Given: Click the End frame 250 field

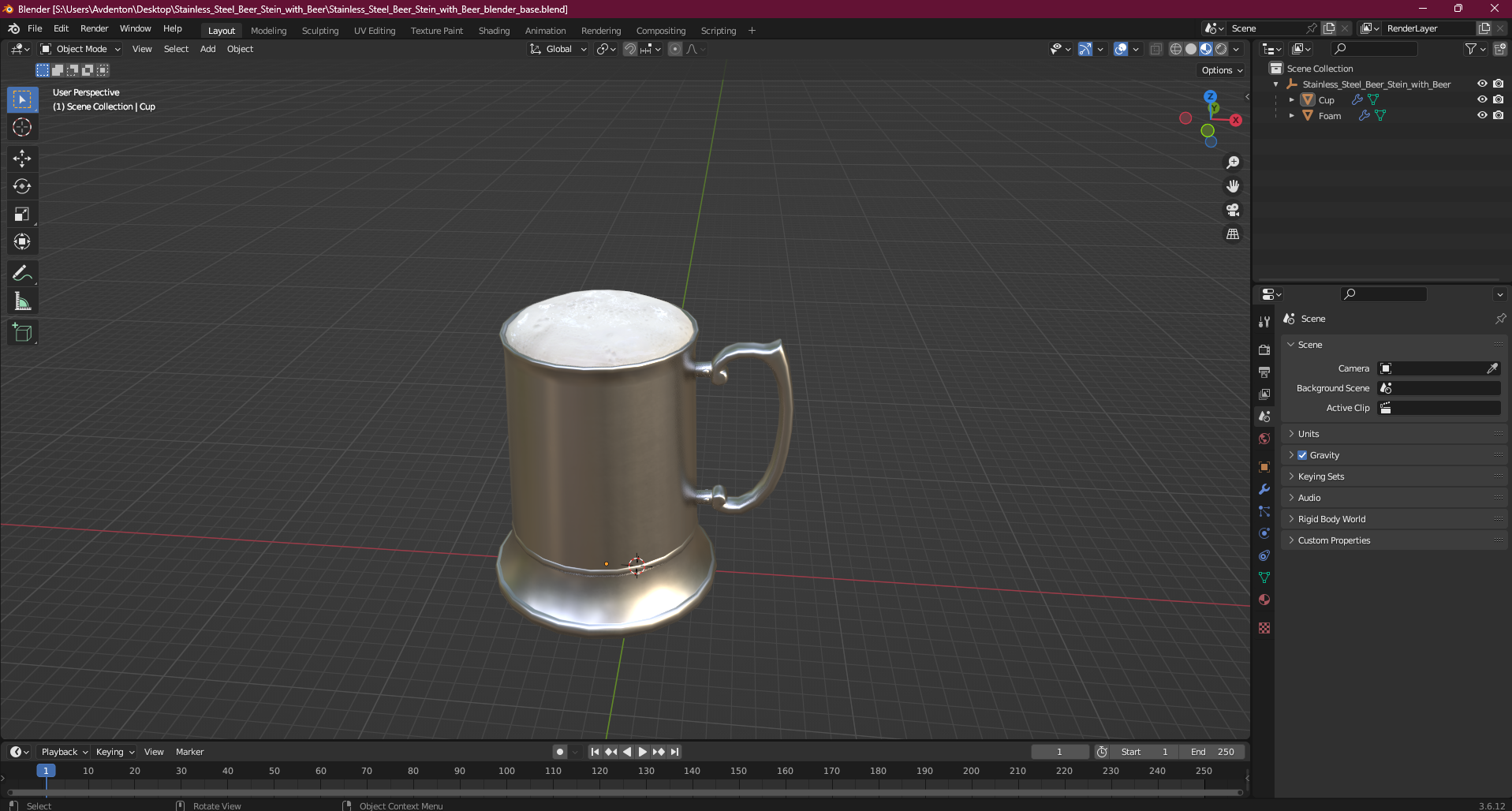Looking at the screenshot, I should tap(1213, 752).
